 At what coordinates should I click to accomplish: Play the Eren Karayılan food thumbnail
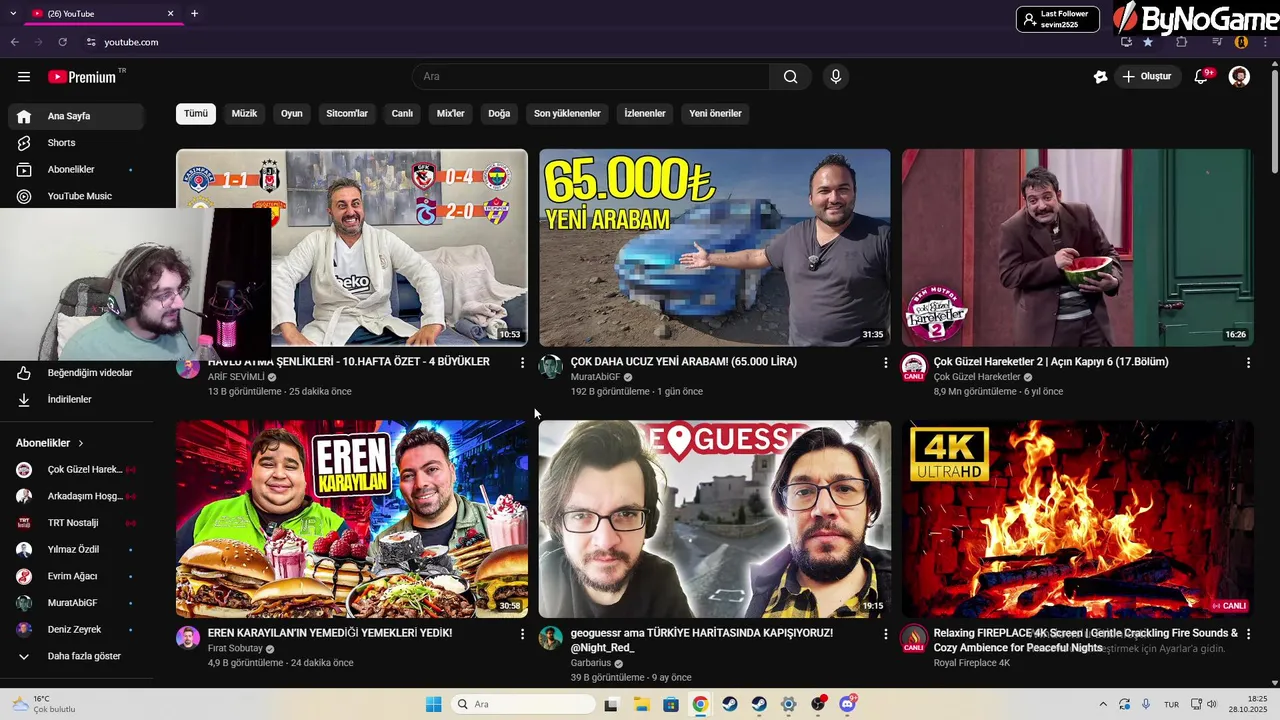[x=352, y=519]
